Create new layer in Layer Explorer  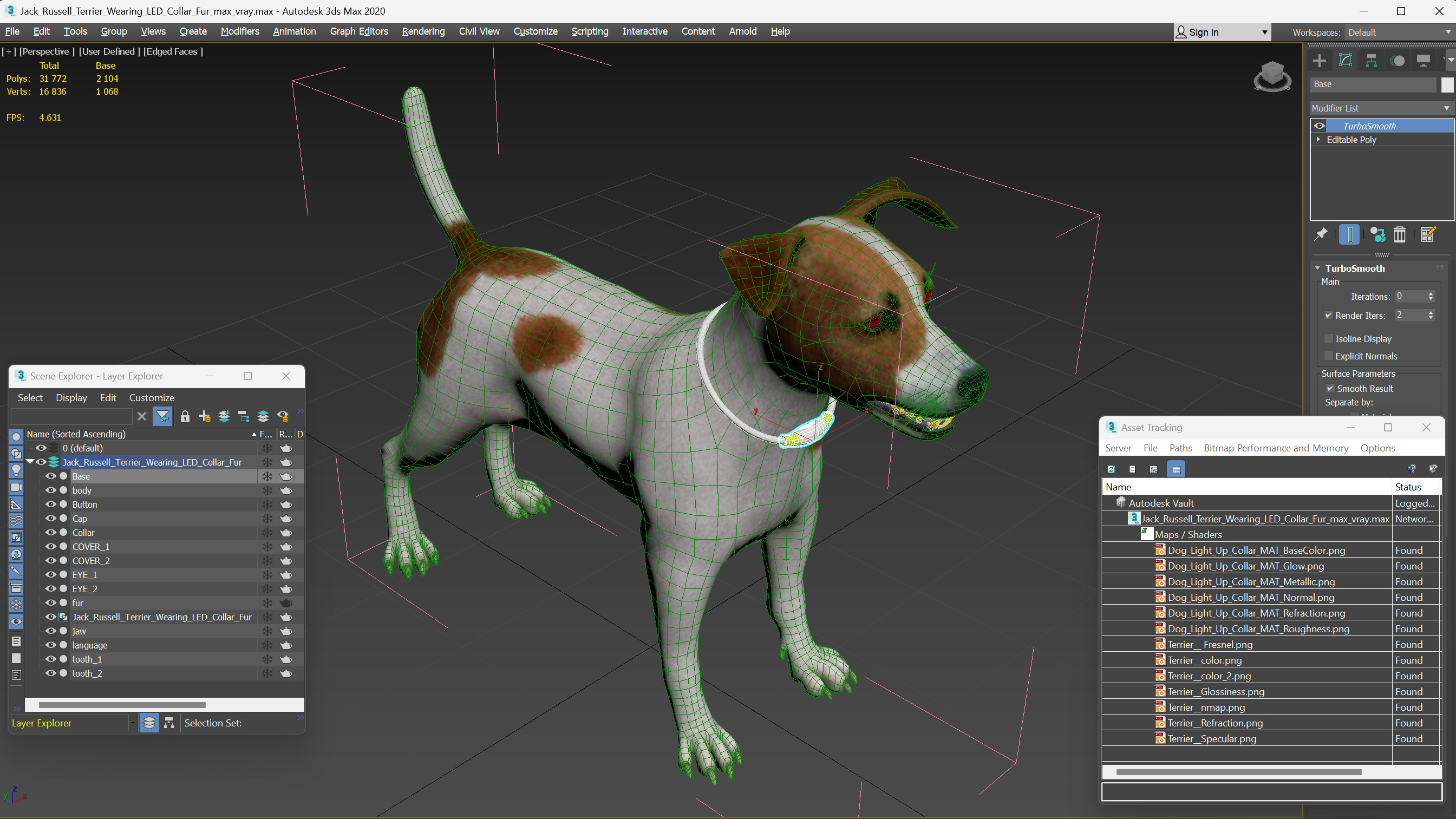click(x=205, y=417)
